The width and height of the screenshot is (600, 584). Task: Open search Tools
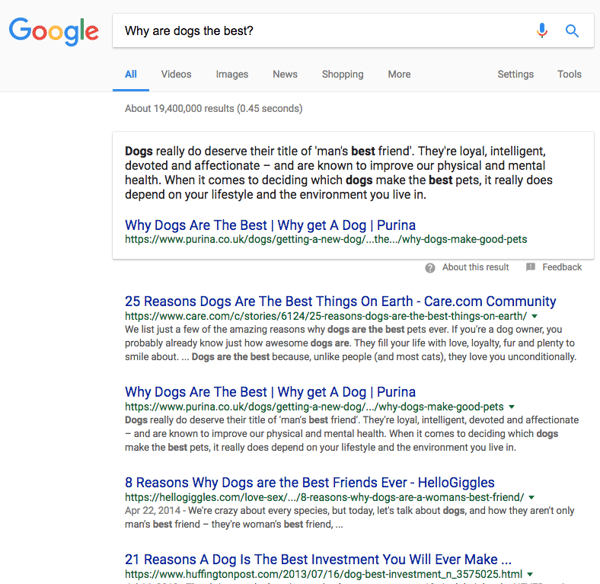[569, 74]
